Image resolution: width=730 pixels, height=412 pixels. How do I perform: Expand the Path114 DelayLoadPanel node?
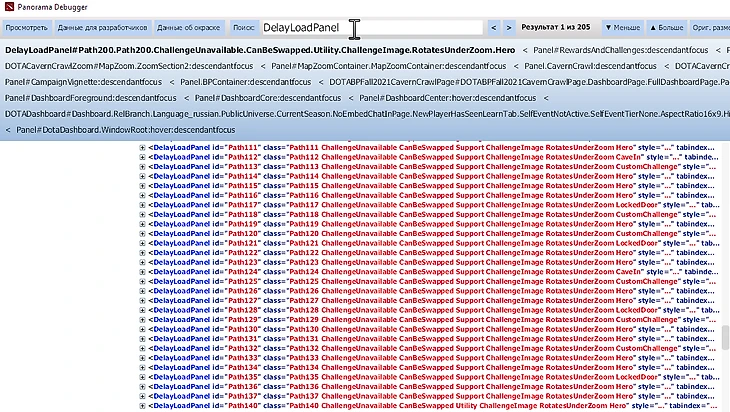pyautogui.click(x=142, y=176)
